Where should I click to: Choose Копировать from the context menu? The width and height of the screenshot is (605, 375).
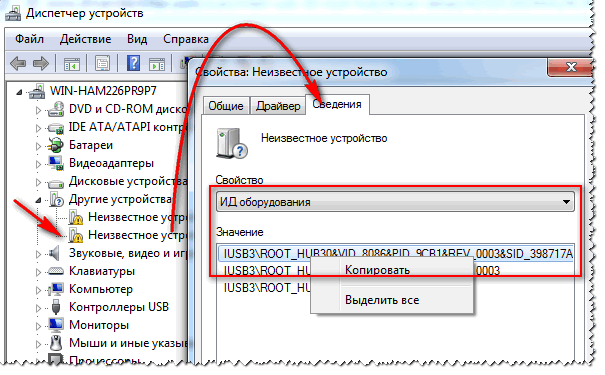pyautogui.click(x=392, y=270)
